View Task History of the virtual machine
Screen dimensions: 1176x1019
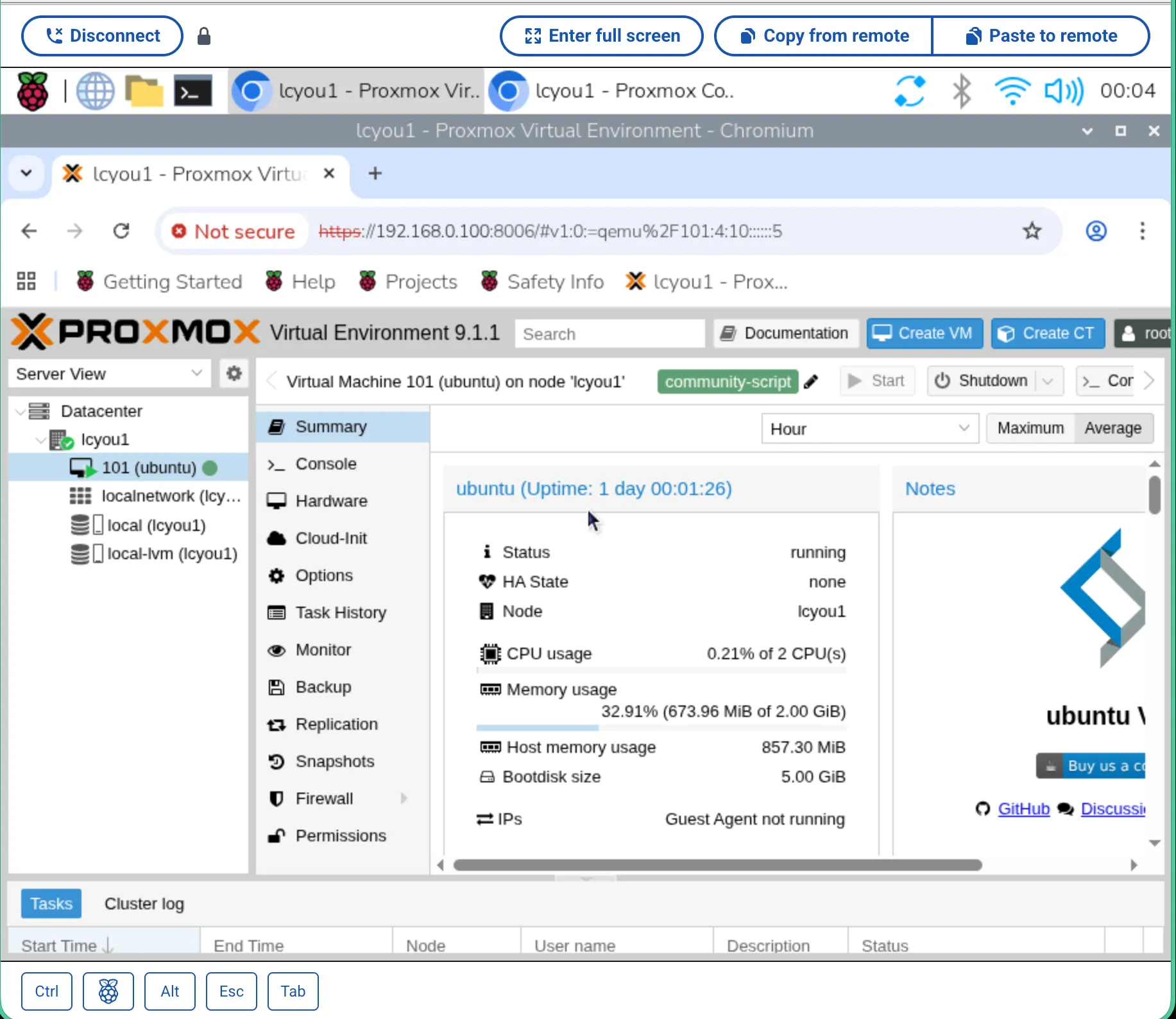pos(341,612)
